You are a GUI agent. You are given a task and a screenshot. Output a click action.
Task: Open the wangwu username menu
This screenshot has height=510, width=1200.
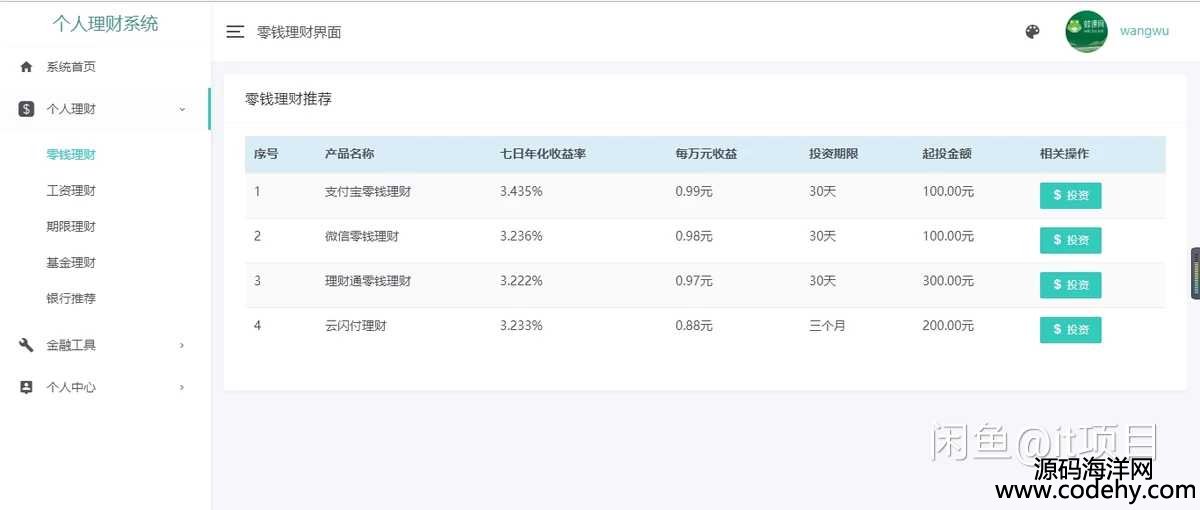(x=1144, y=31)
